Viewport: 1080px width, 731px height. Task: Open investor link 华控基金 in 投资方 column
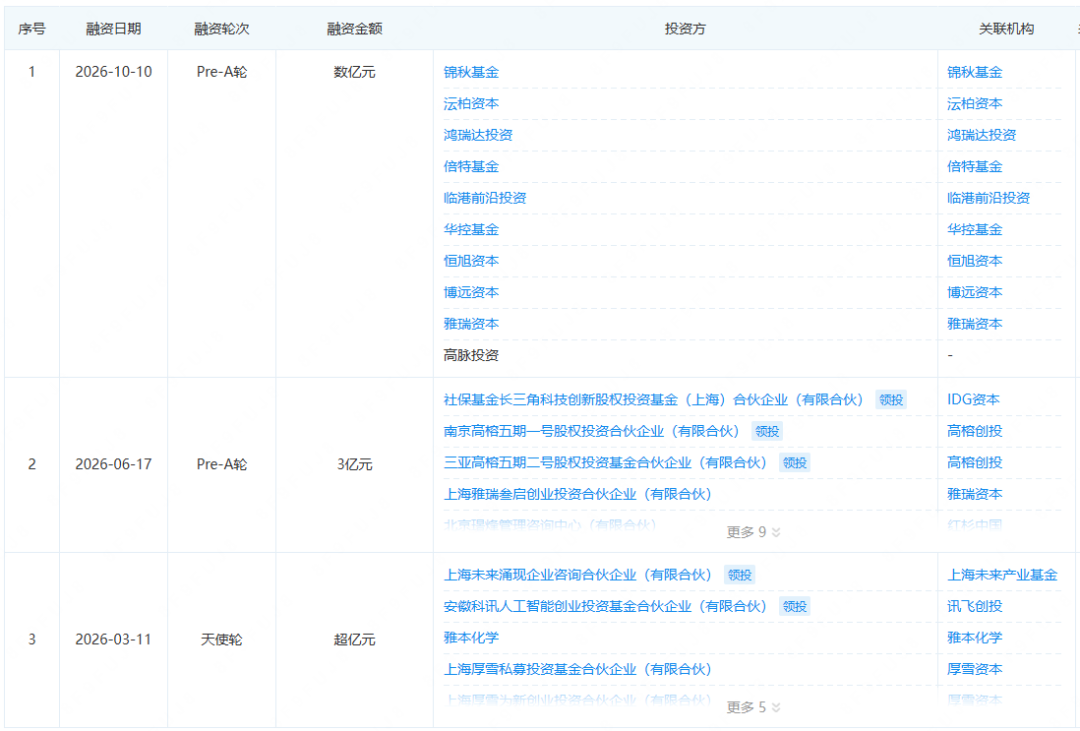click(x=471, y=229)
